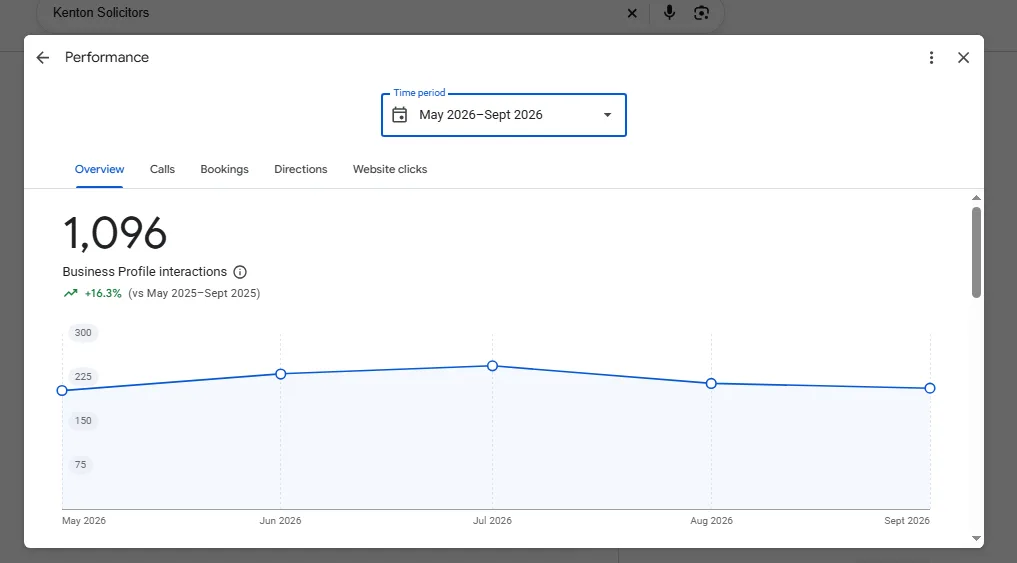Screen dimensions: 1017x563
Task: Click the scrollbar down arrow
Action: pos(976,538)
